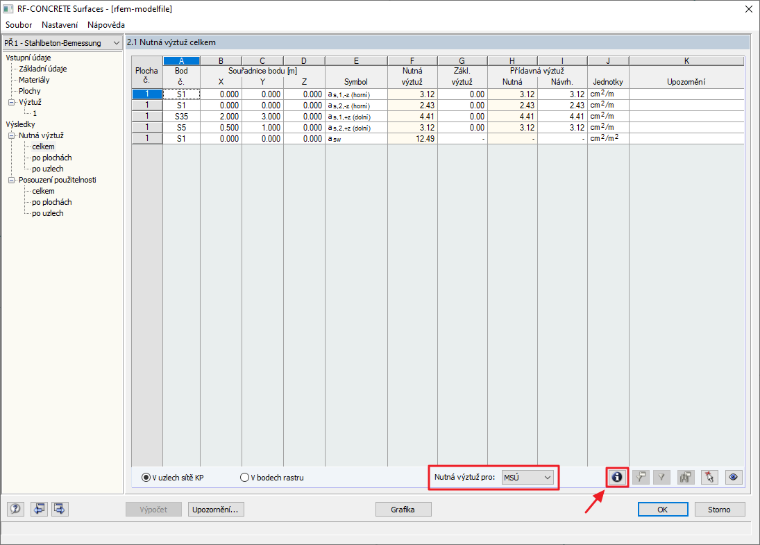Open the 'Nutná výztuž pro' MSÚ dropdown
This screenshot has width=760, height=545.
527,478
